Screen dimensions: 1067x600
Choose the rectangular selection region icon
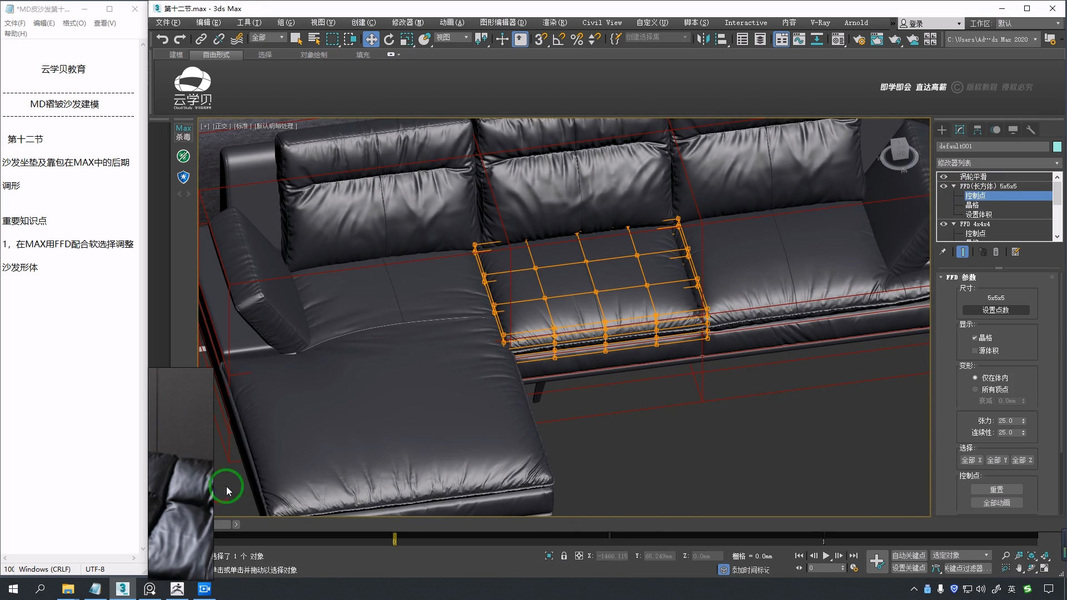[x=332, y=39]
